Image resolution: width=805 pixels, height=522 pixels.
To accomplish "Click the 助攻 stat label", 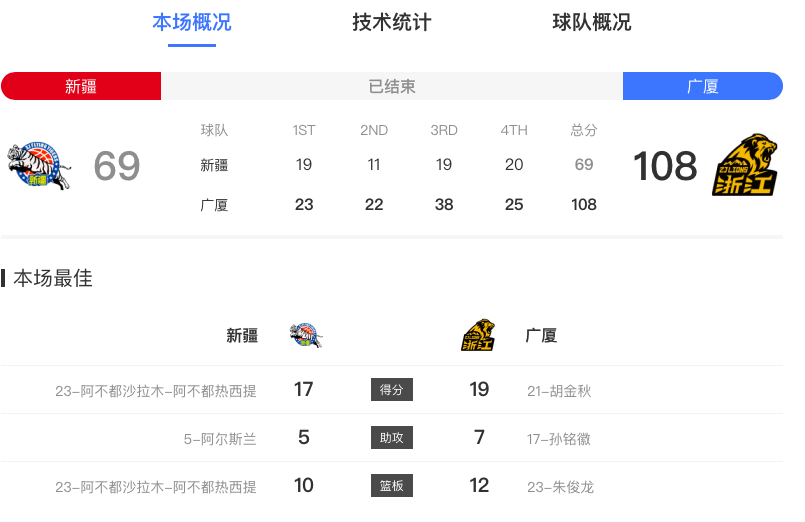I will (391, 438).
